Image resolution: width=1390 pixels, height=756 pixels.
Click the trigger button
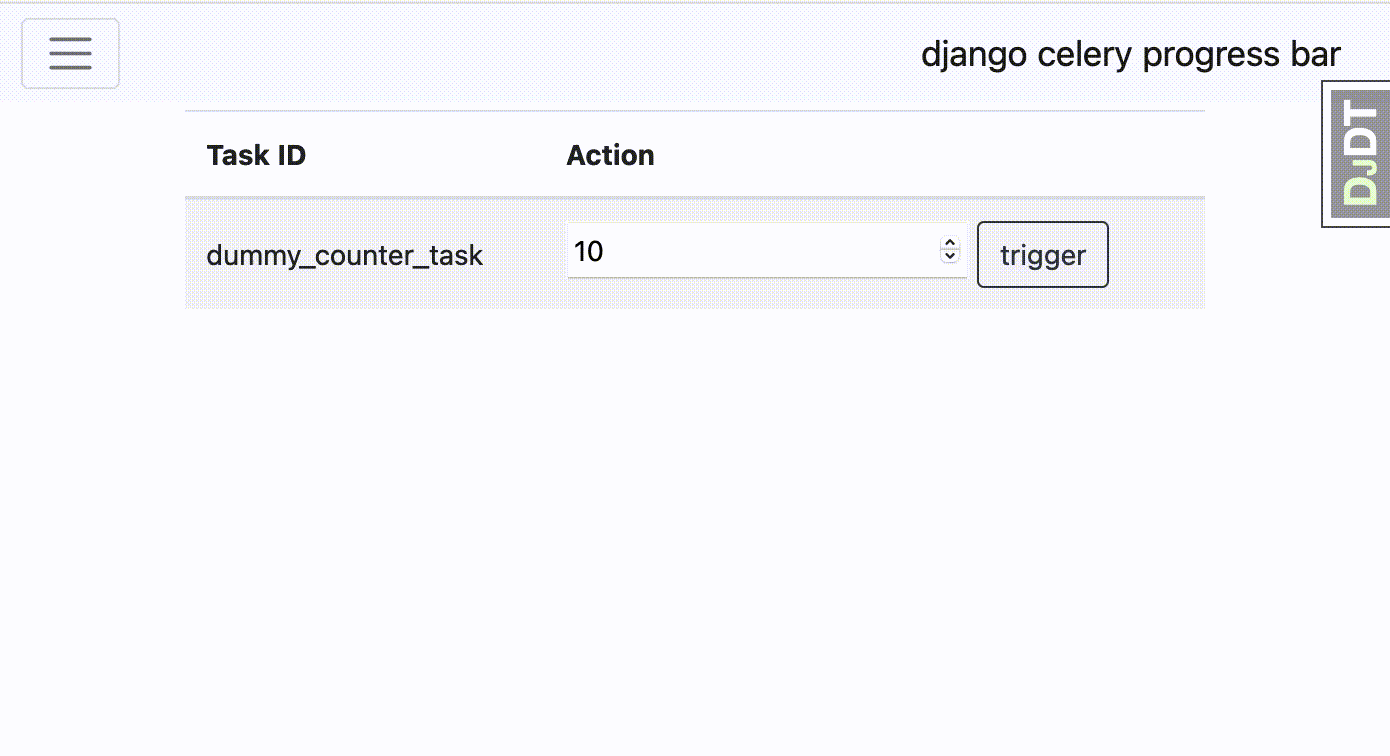click(x=1042, y=254)
